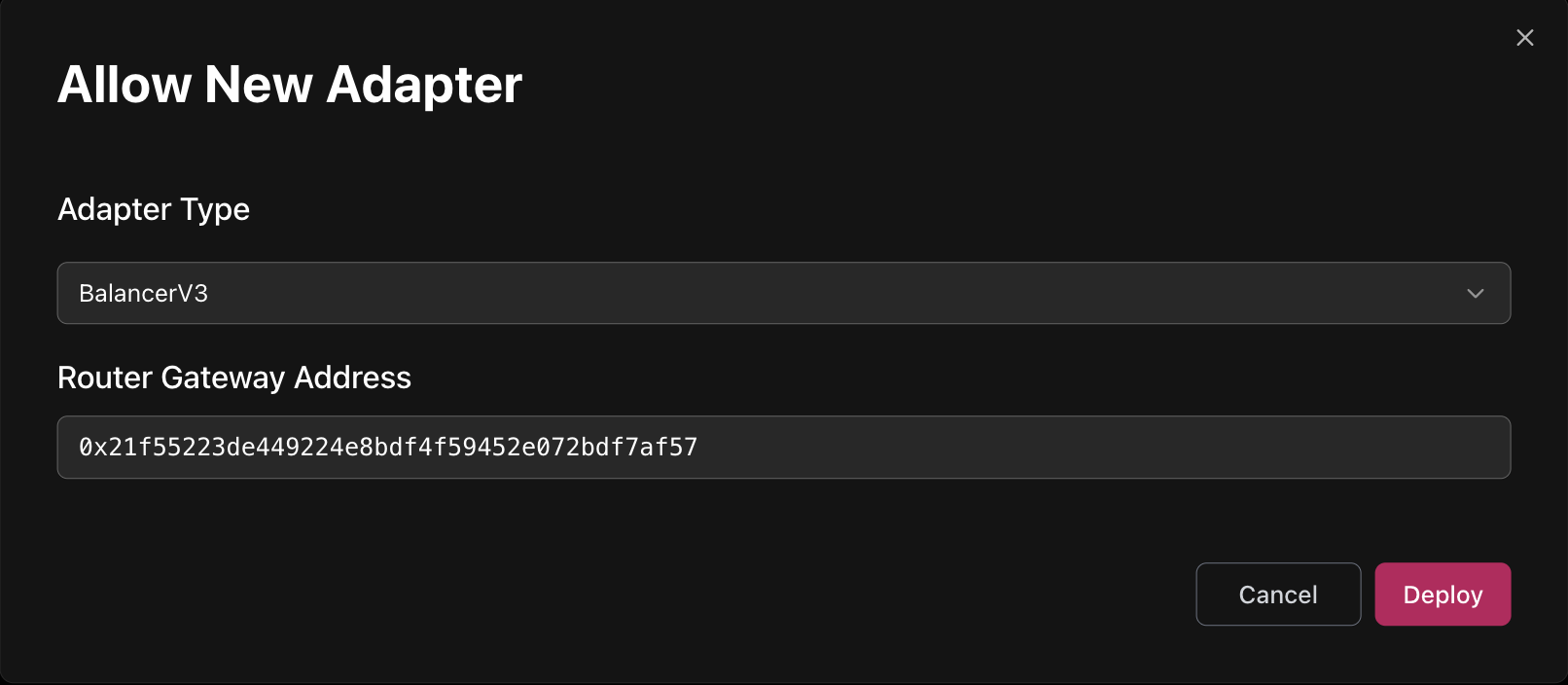Cancel adding the new adapter
Viewport: 1568px width, 685px height.
coord(1277,595)
